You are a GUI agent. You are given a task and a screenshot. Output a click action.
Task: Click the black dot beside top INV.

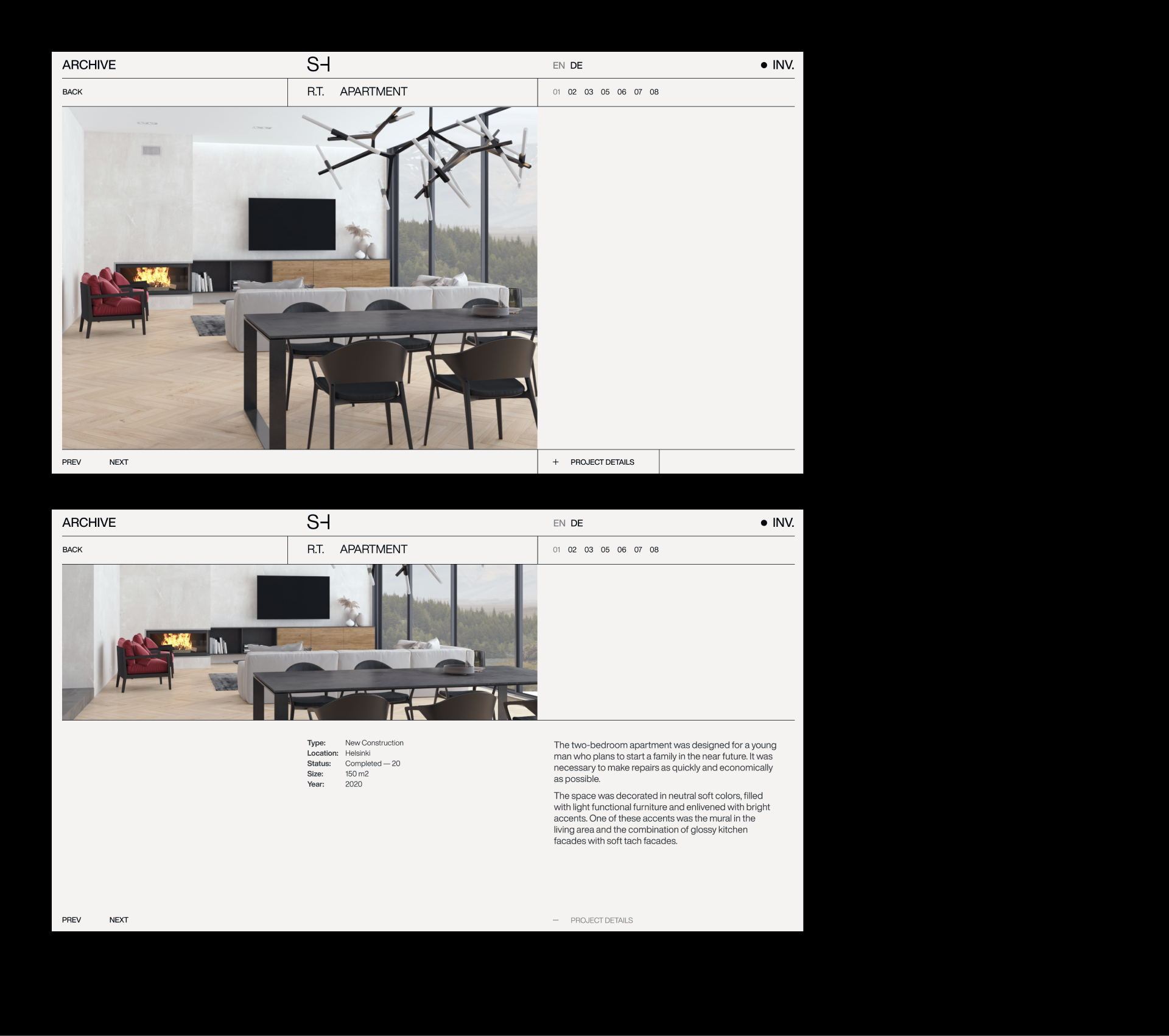[764, 65]
